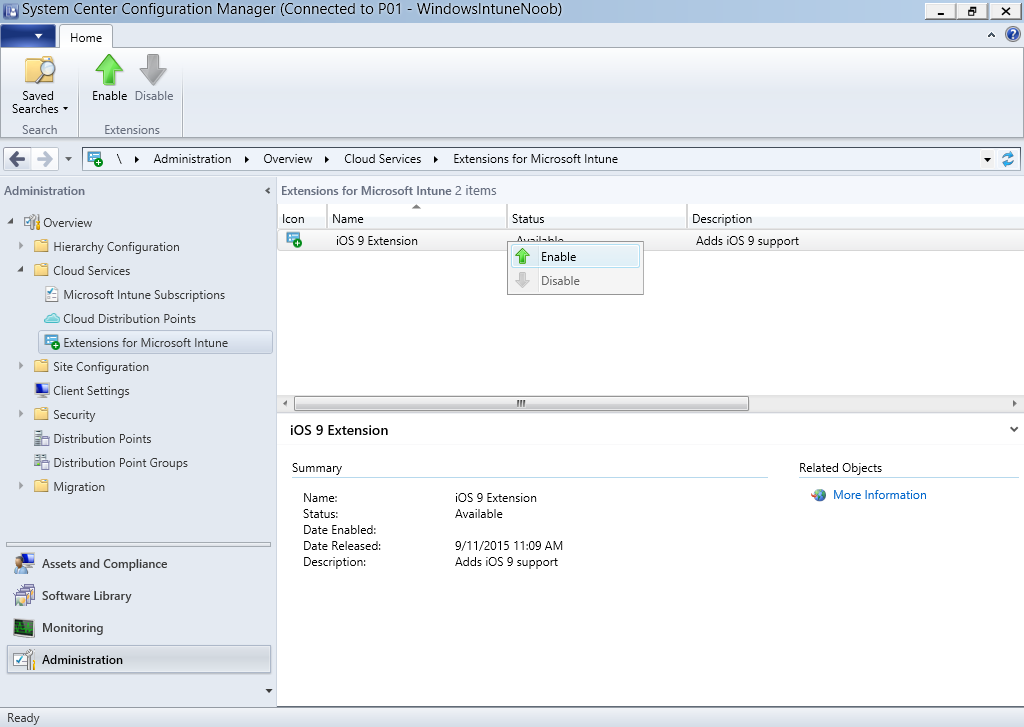Click the Extensions for Microsoft Intune tree icon
The width and height of the screenshot is (1024, 727).
[x=52, y=342]
